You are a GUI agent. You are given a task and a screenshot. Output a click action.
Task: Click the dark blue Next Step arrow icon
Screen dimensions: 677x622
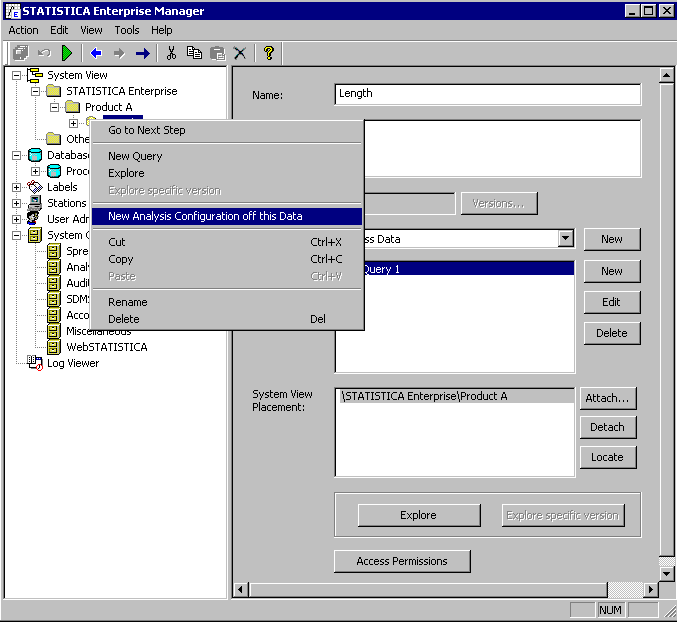coord(142,53)
